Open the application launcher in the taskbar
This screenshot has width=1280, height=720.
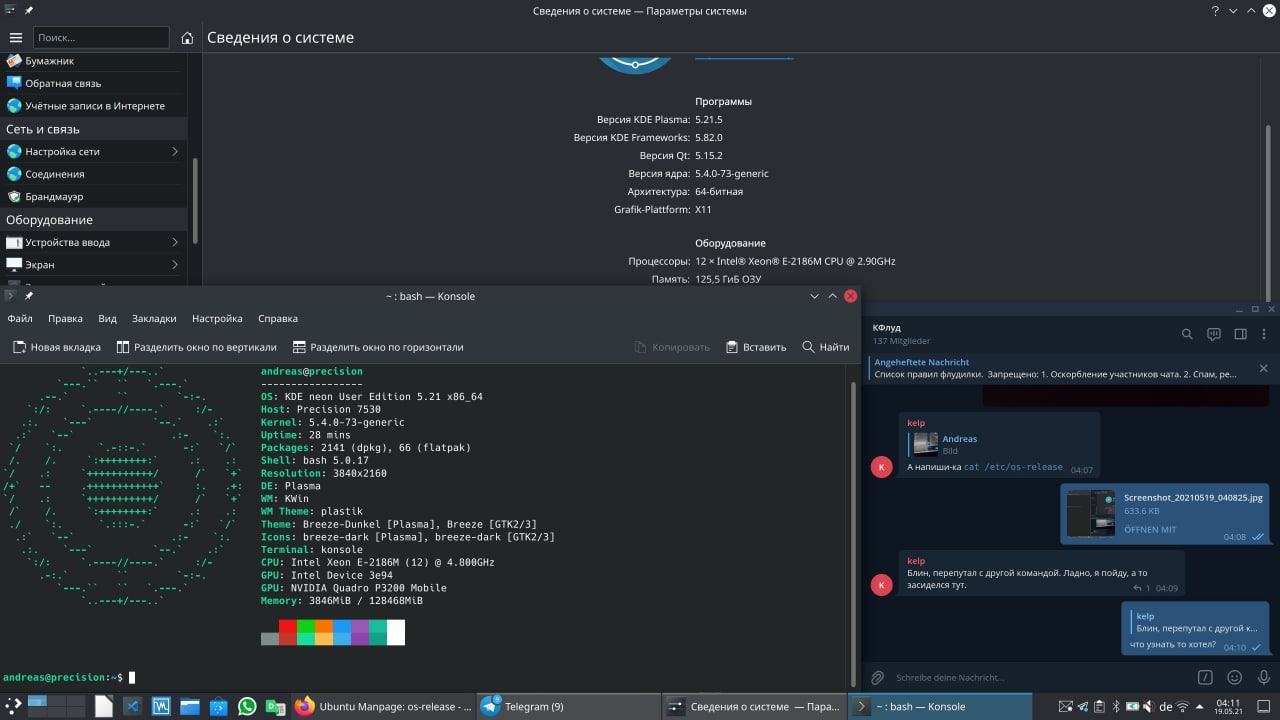(13, 706)
